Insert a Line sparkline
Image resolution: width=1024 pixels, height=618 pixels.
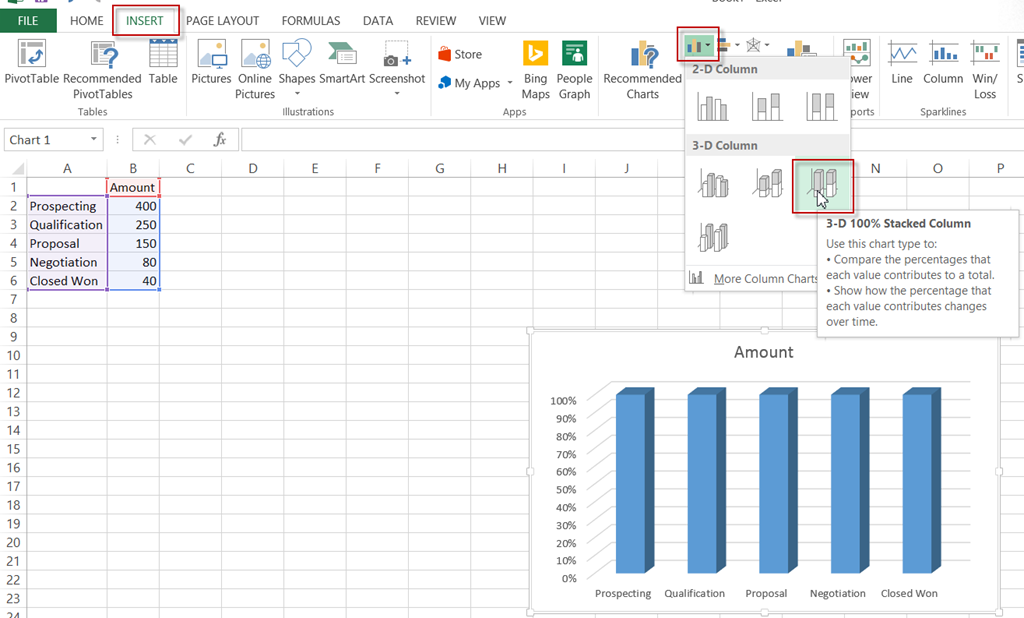click(903, 62)
